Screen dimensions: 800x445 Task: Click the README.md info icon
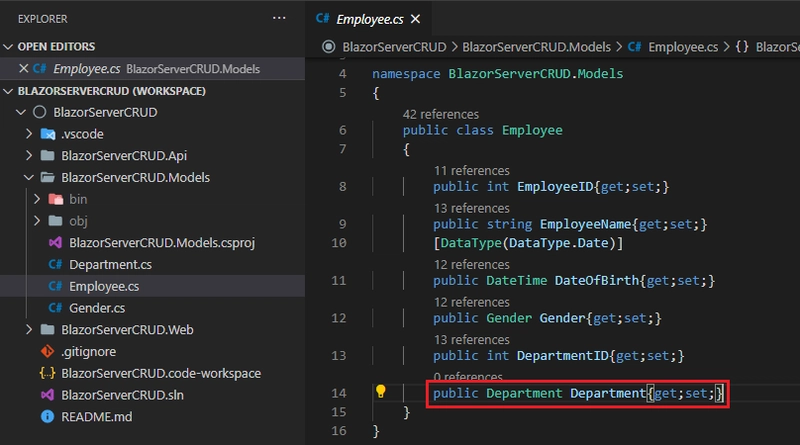point(46,416)
